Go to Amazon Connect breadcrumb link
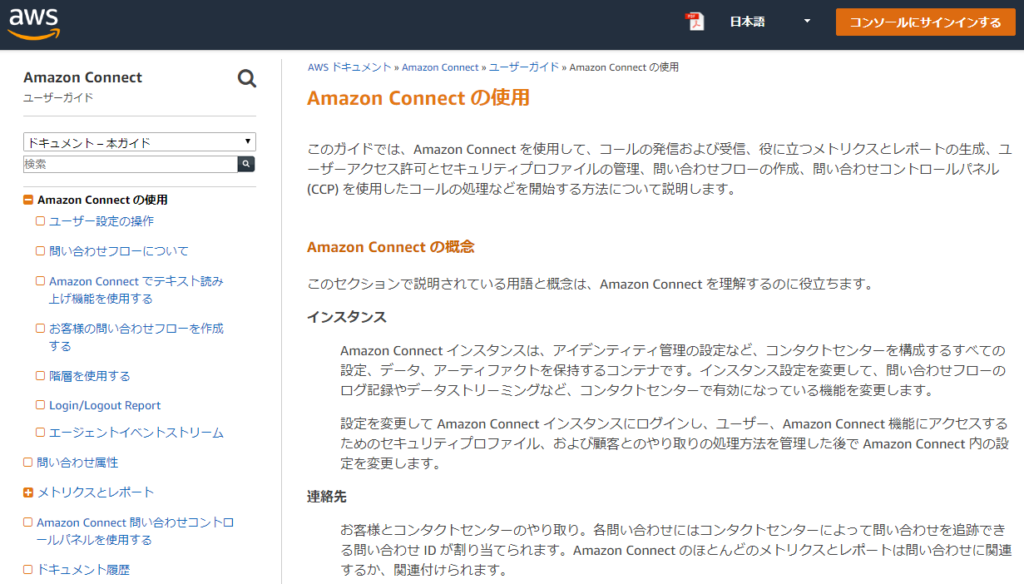The width and height of the screenshot is (1024, 584). (x=440, y=67)
